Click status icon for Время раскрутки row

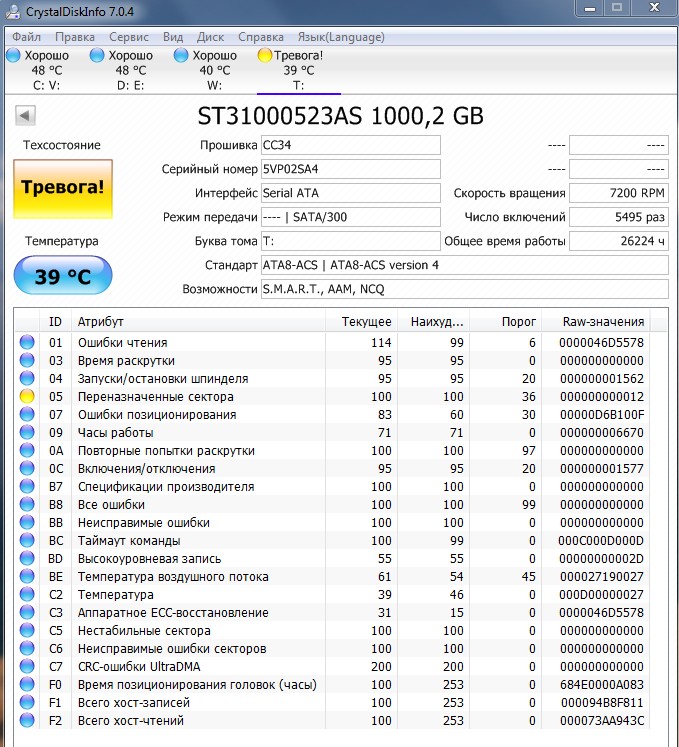coord(27,360)
